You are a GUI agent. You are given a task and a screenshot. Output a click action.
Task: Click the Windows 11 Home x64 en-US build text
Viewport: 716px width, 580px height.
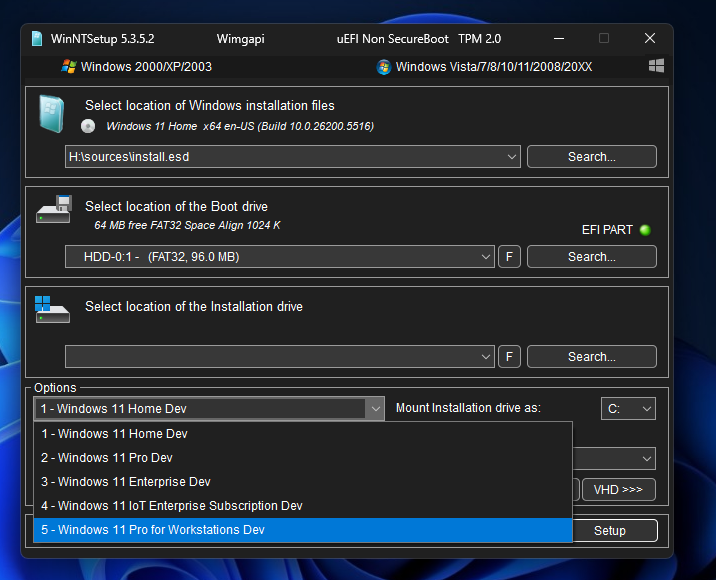[240, 127]
